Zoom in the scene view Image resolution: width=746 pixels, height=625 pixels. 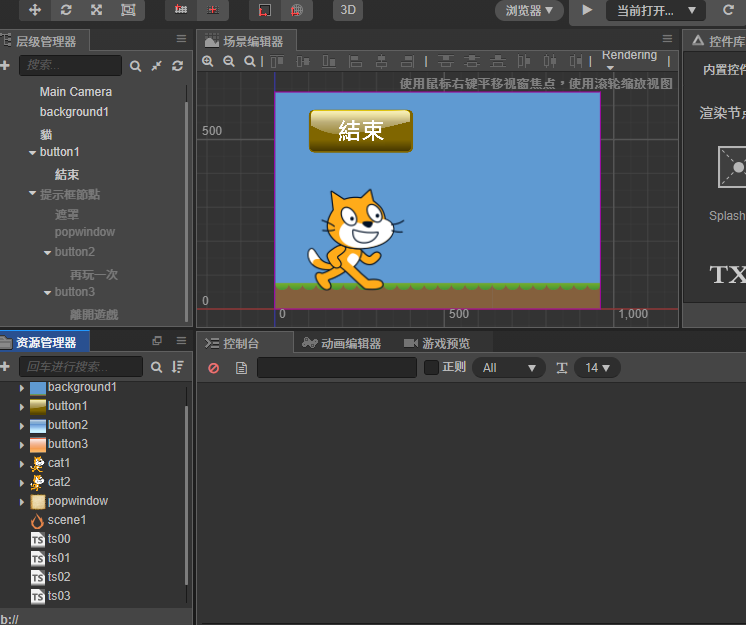[207, 61]
